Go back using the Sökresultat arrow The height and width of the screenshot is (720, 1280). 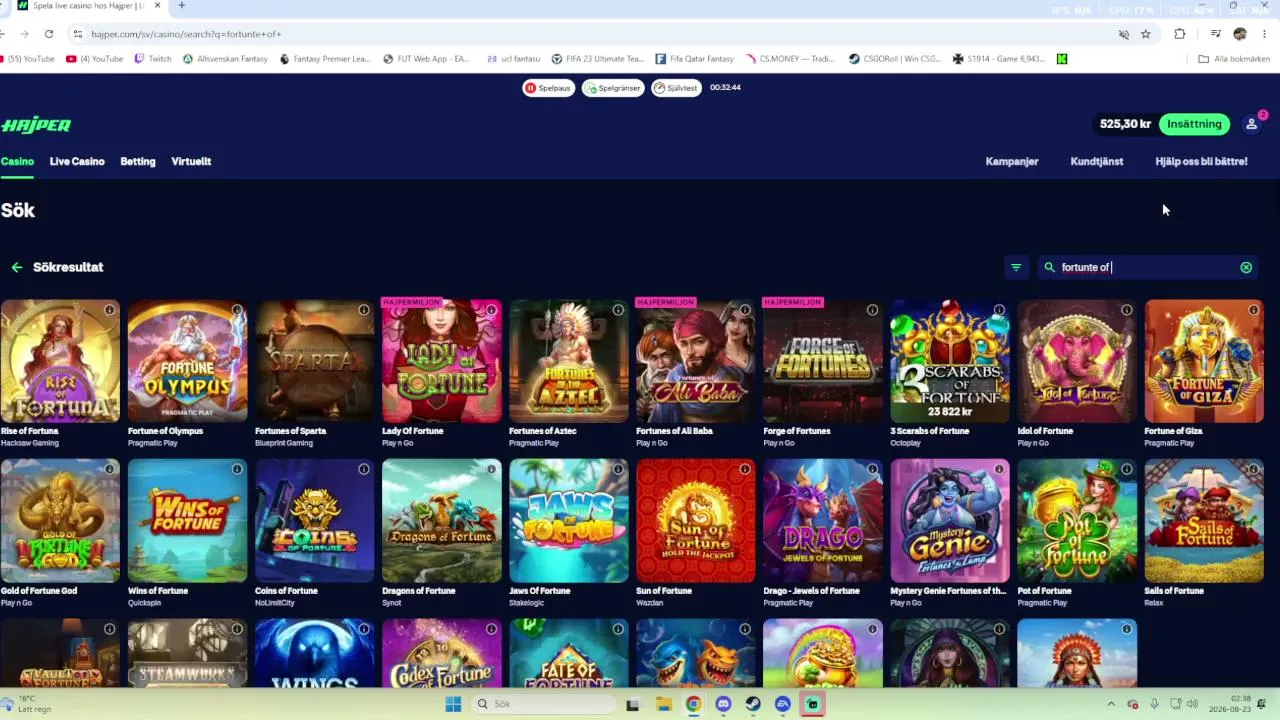(x=16, y=267)
